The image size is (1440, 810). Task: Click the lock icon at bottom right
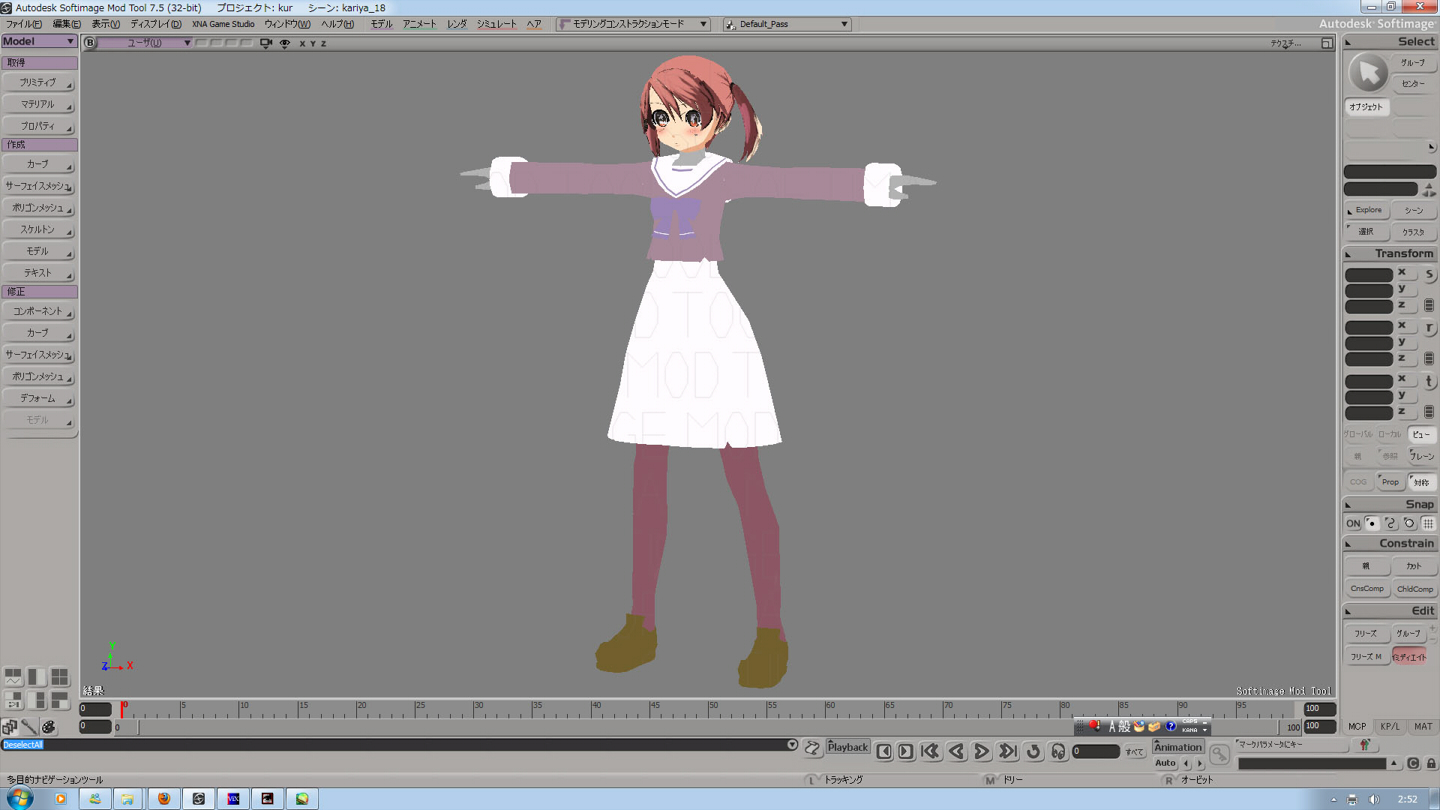pyautogui.click(x=1431, y=764)
